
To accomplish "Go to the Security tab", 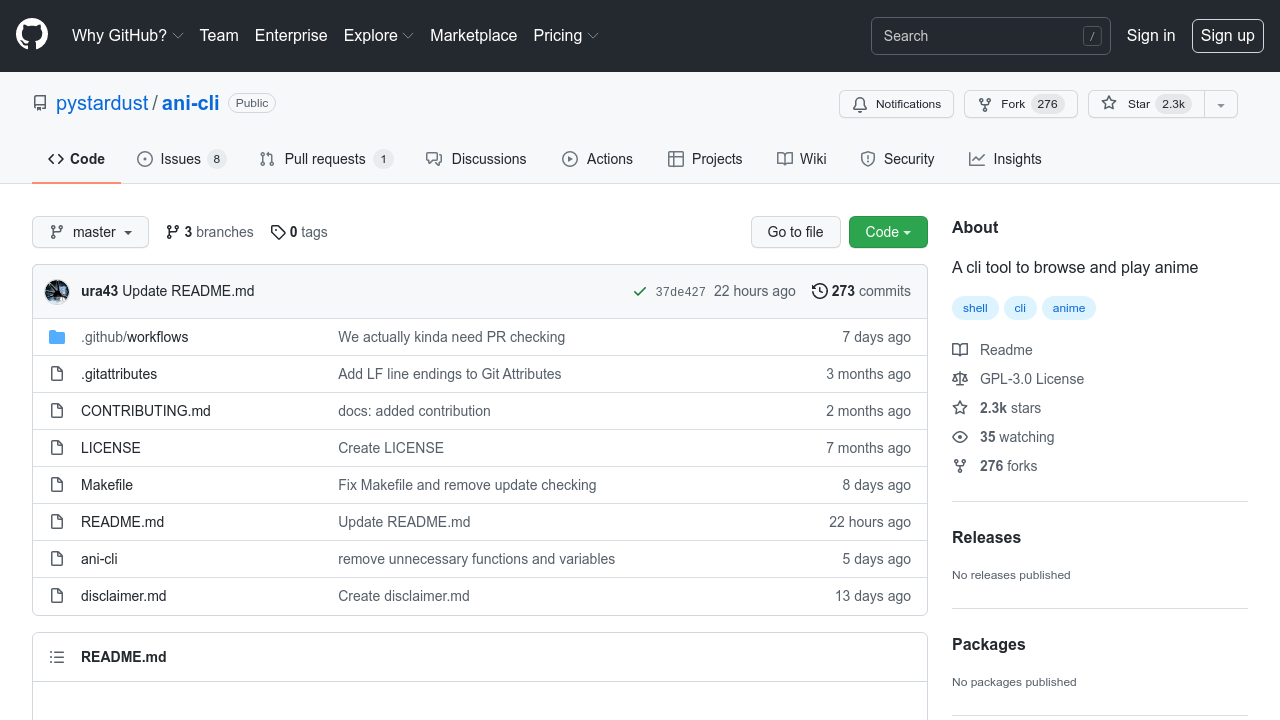I will [898, 159].
